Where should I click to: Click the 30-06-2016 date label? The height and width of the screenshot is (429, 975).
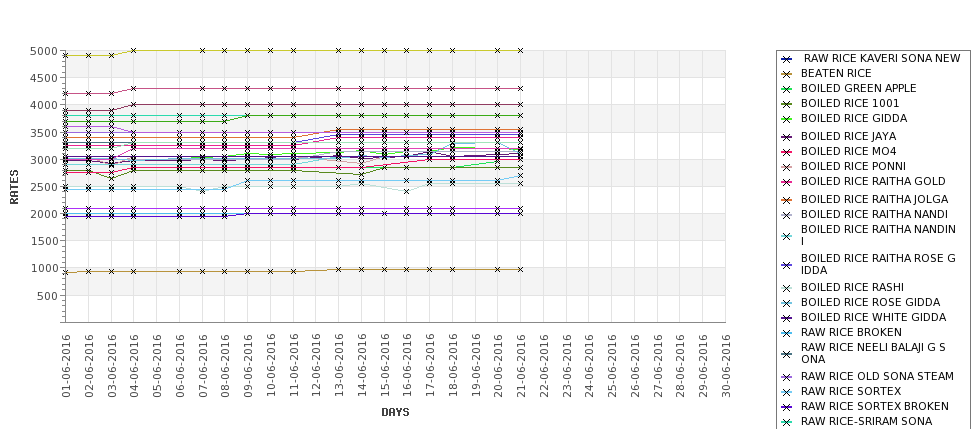pos(726,366)
